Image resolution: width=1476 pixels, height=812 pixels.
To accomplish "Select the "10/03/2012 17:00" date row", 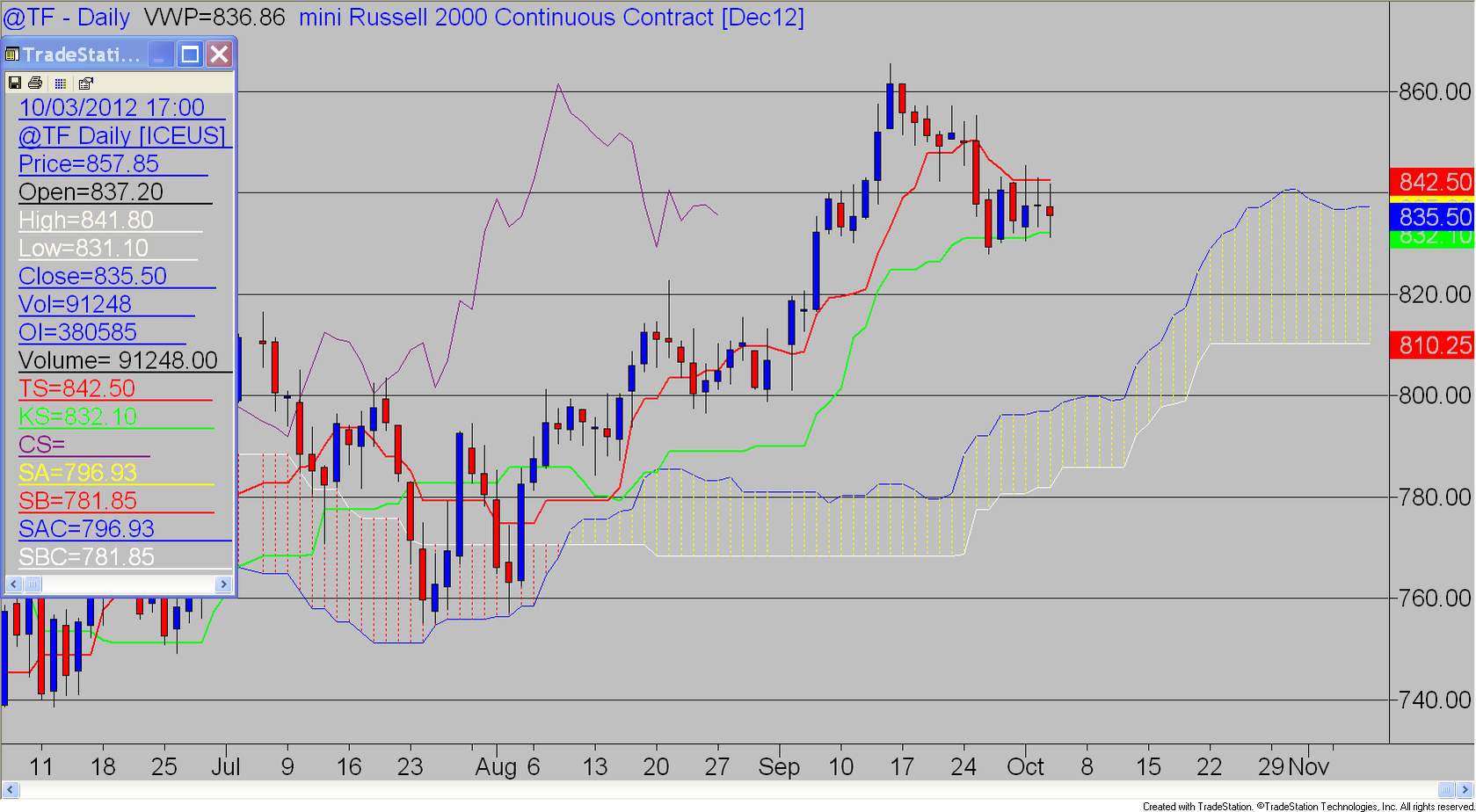I will 121,107.
